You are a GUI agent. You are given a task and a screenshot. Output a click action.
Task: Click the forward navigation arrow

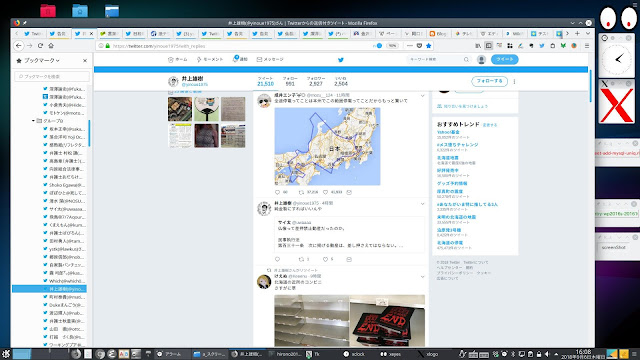tap(29, 46)
